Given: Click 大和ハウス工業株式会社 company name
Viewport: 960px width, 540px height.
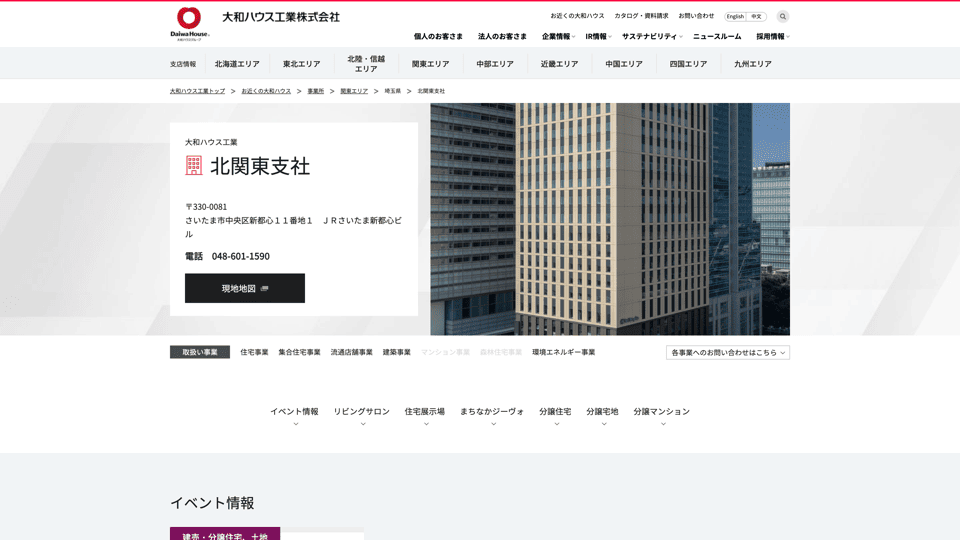Looking at the screenshot, I should 280,17.
